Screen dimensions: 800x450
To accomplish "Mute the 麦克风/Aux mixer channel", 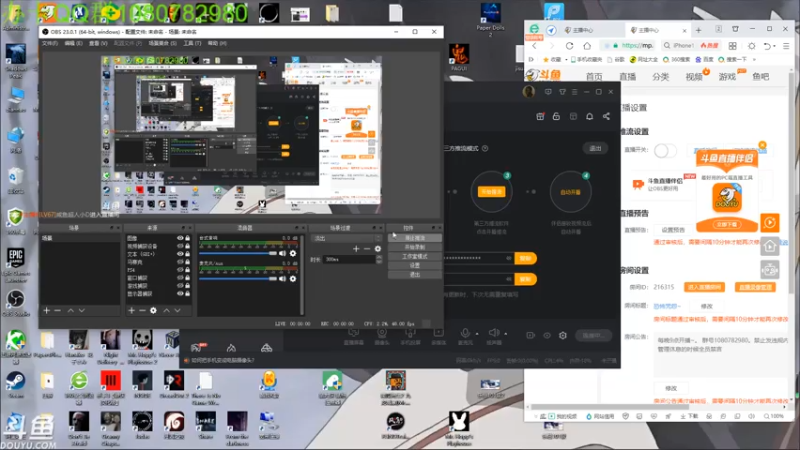I will click(282, 279).
